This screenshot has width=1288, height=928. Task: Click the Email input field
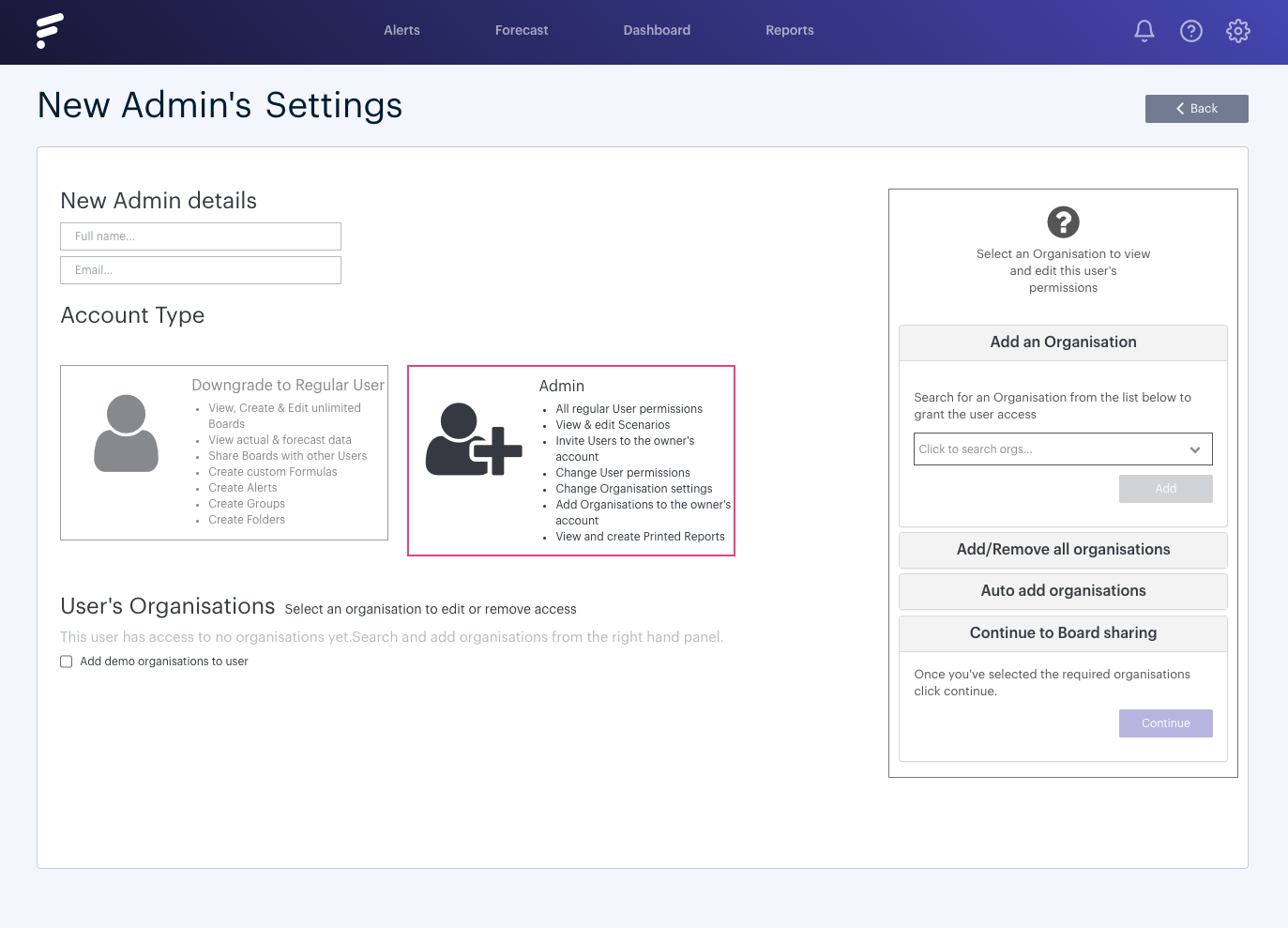pyautogui.click(x=201, y=270)
